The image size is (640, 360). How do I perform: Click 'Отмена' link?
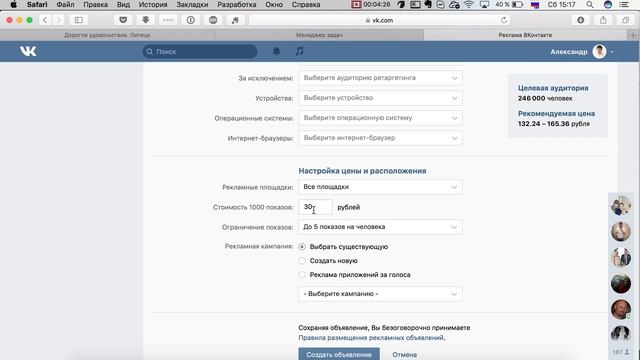pos(404,355)
